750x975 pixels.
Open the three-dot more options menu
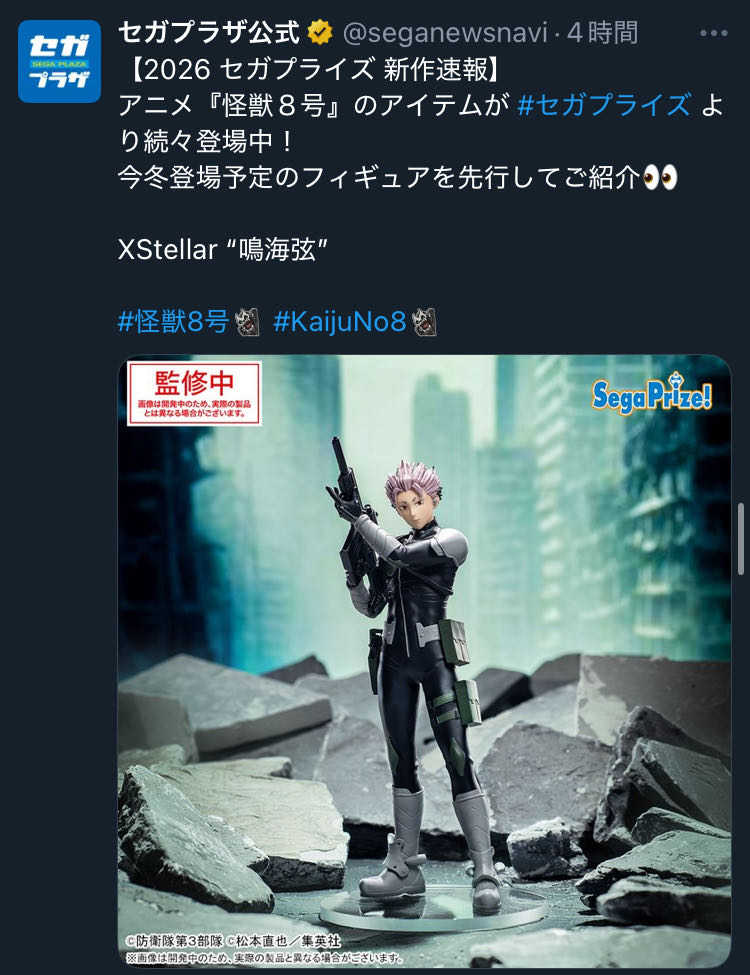point(713,33)
